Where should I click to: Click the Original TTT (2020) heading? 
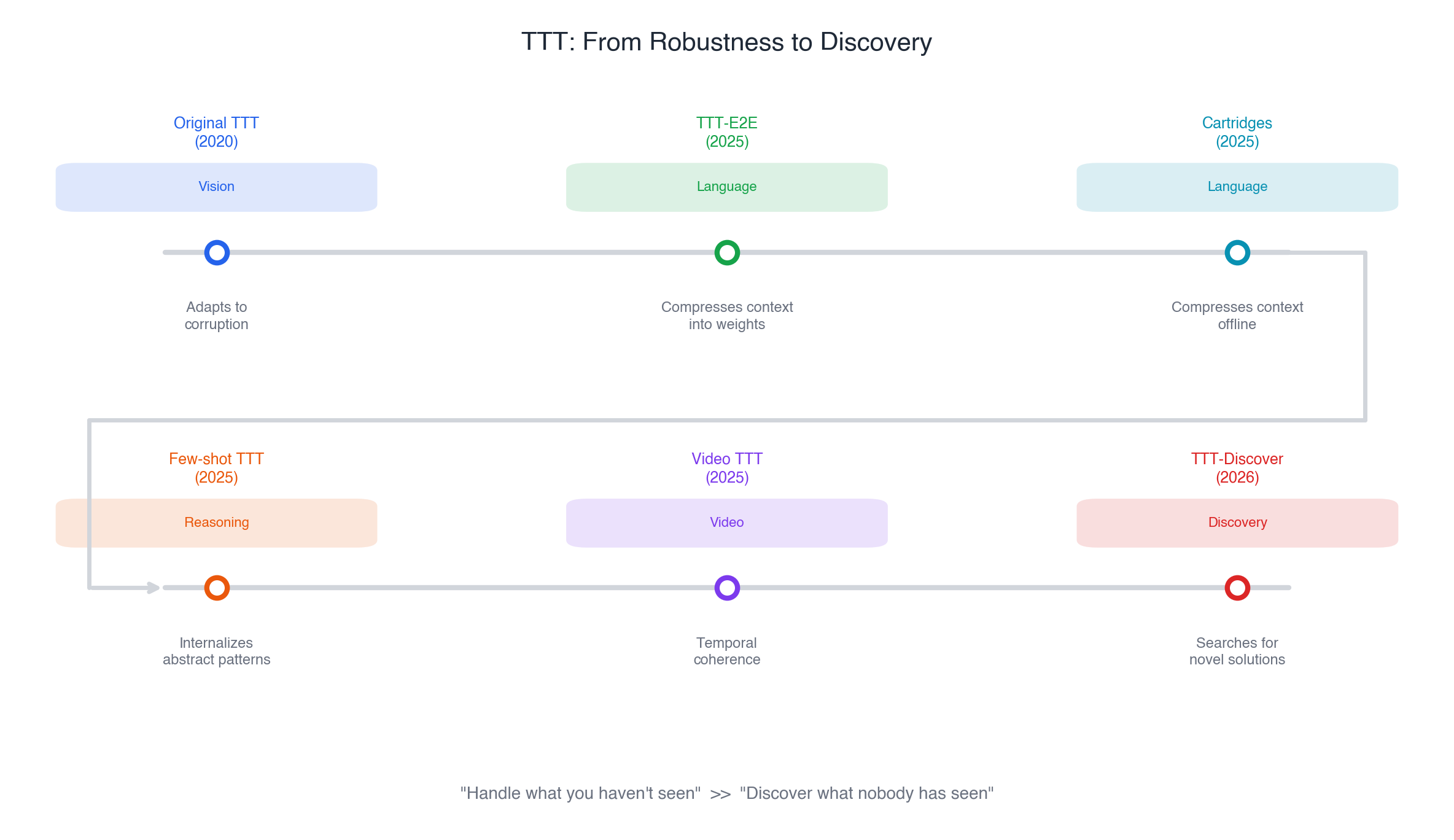click(x=216, y=132)
